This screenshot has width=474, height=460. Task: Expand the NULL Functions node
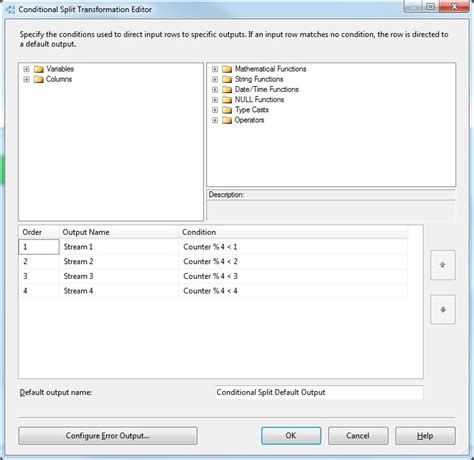pyautogui.click(x=215, y=100)
